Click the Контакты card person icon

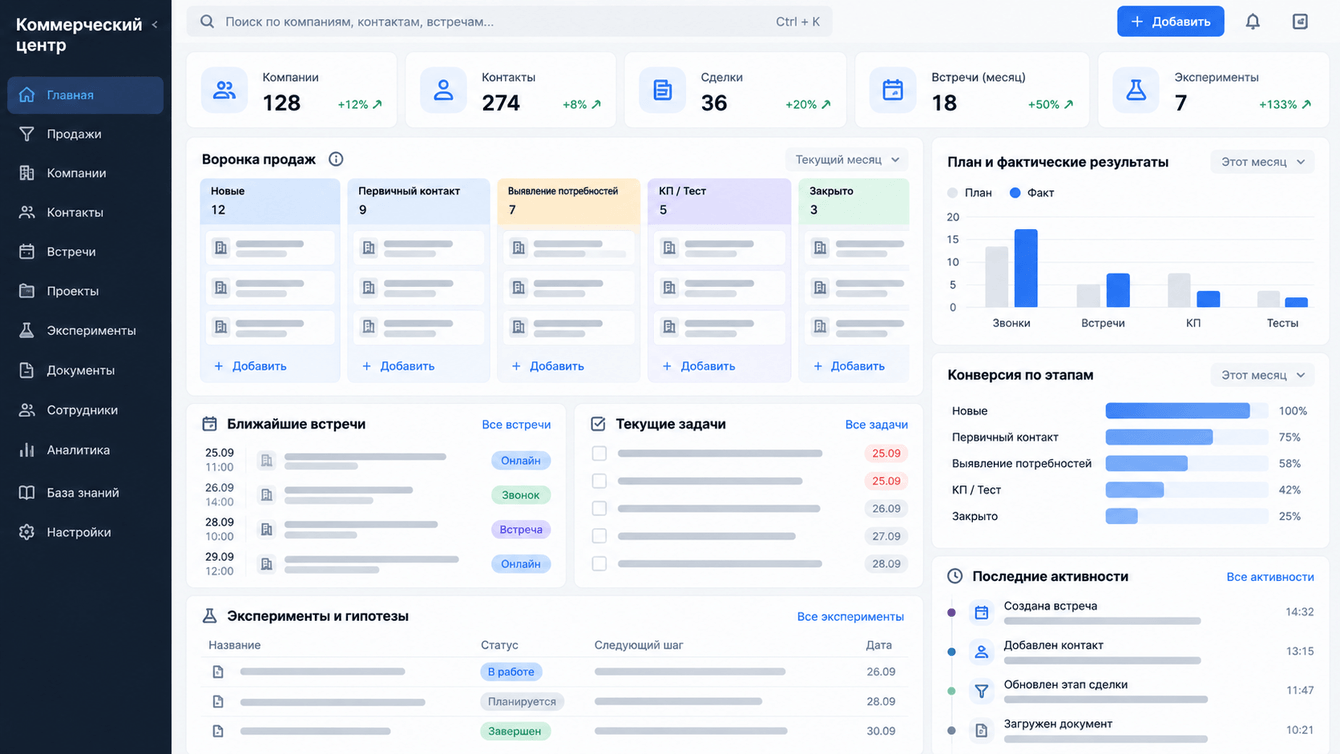click(443, 90)
